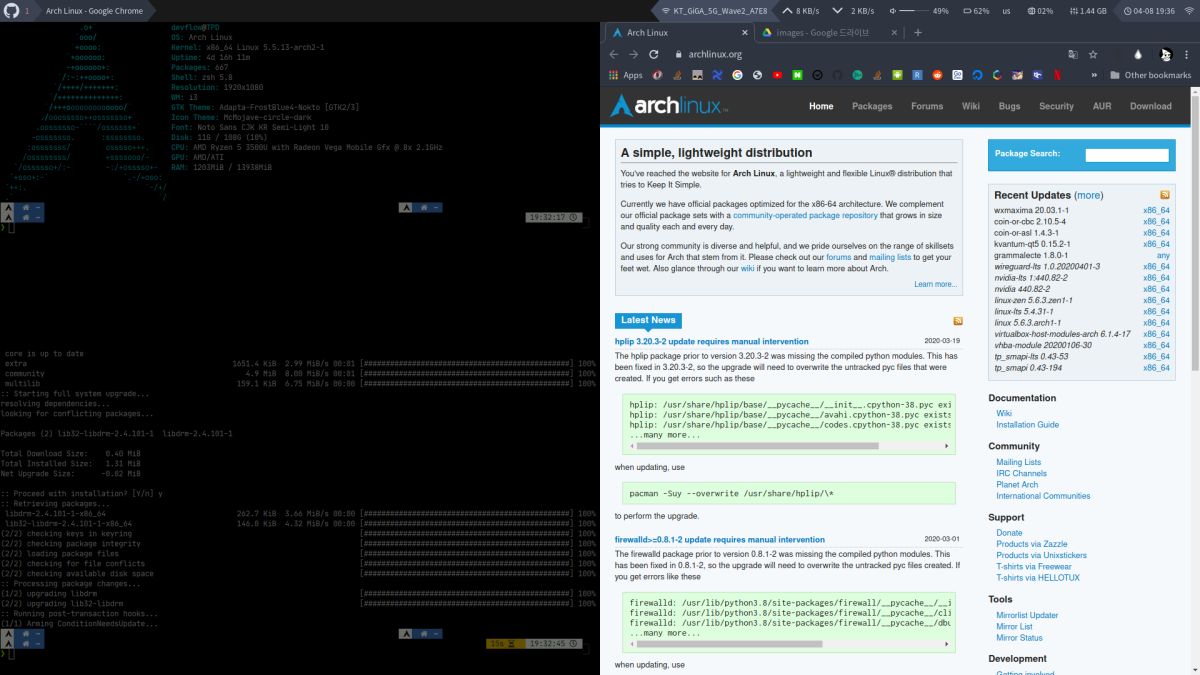Click the 04-08 19:36 clock
Viewport: 1200px width, 675px height.
[1155, 10]
